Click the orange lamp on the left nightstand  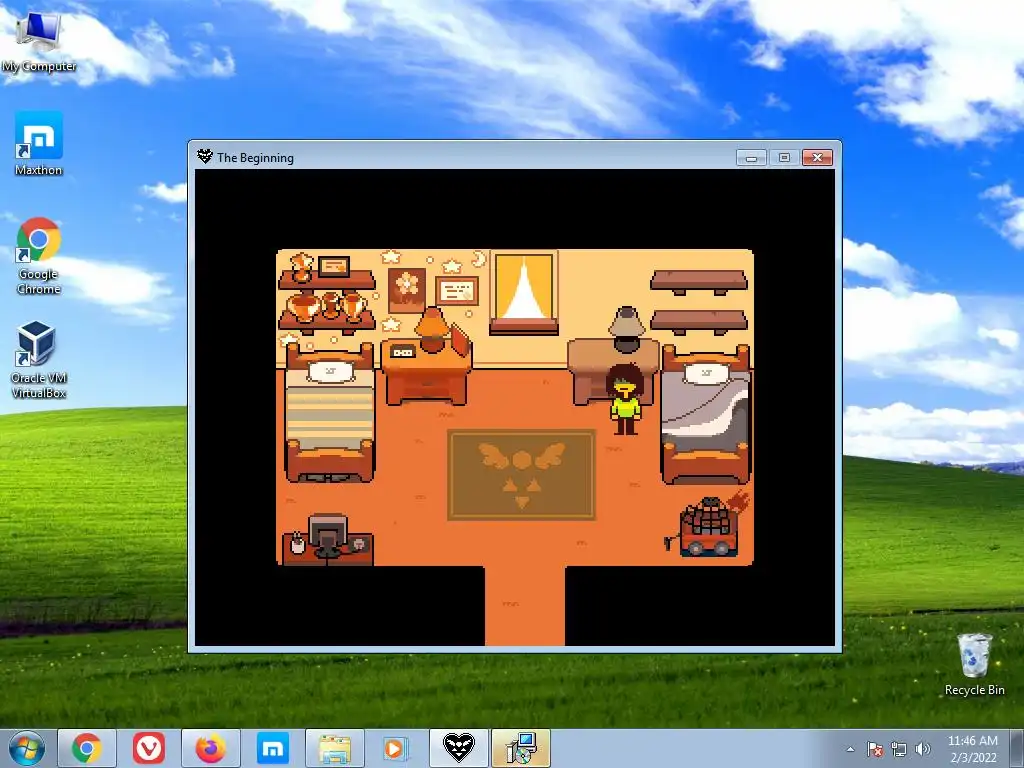click(432, 328)
